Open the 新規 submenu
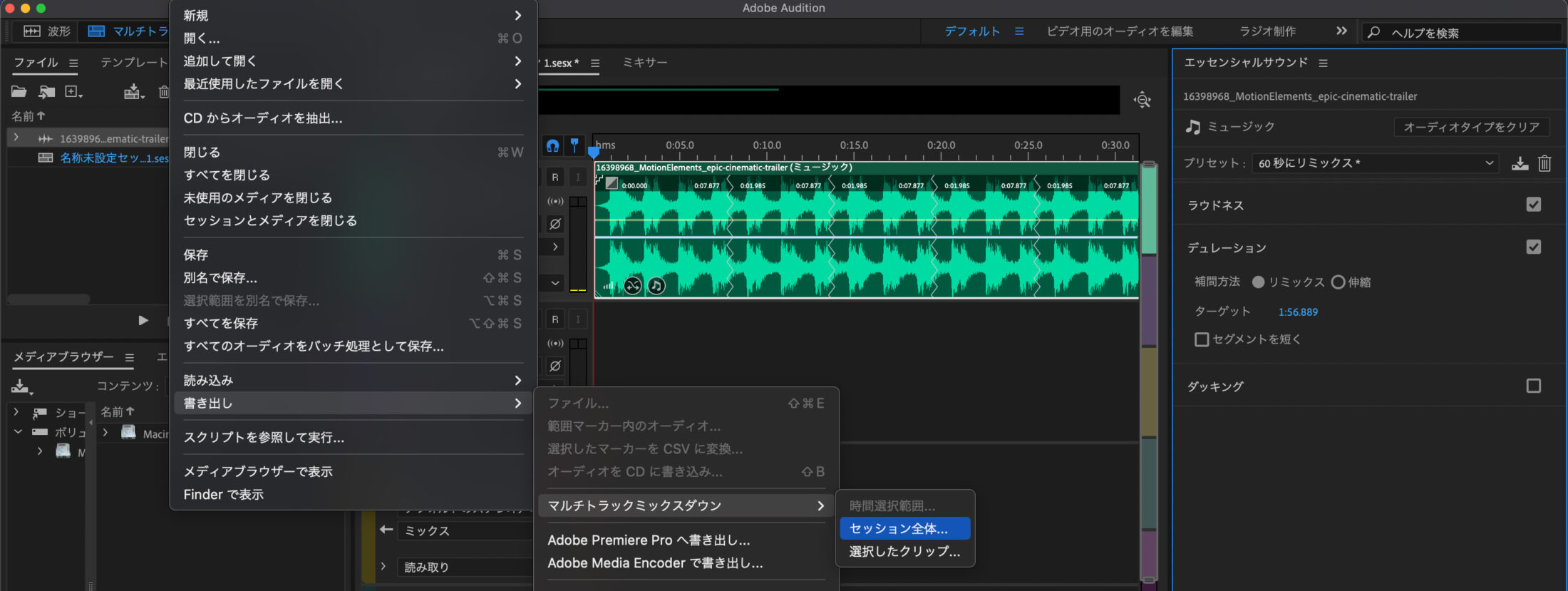The width and height of the screenshot is (1568, 591). click(x=352, y=16)
